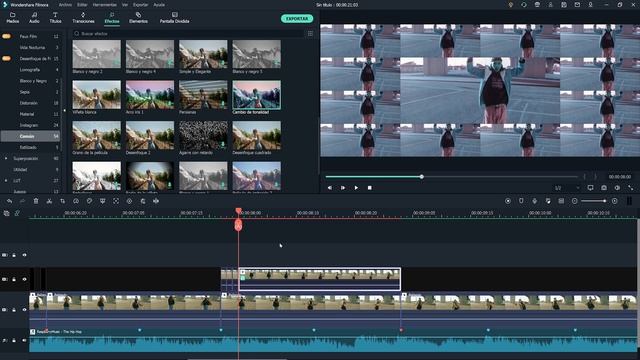The height and width of the screenshot is (360, 640).
Task: Toggle the effects grid view icon
Action: tap(310, 33)
